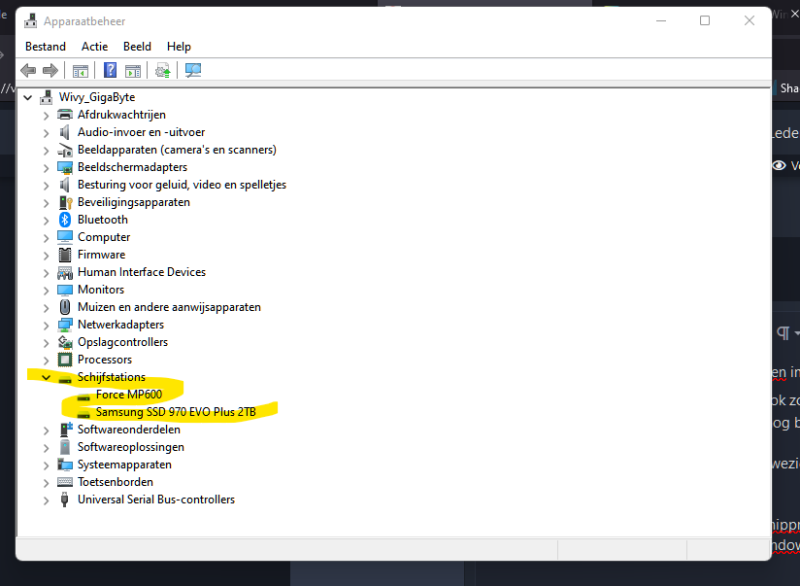Select the Force MP600 drive
The height and width of the screenshot is (586, 800).
[x=128, y=394]
